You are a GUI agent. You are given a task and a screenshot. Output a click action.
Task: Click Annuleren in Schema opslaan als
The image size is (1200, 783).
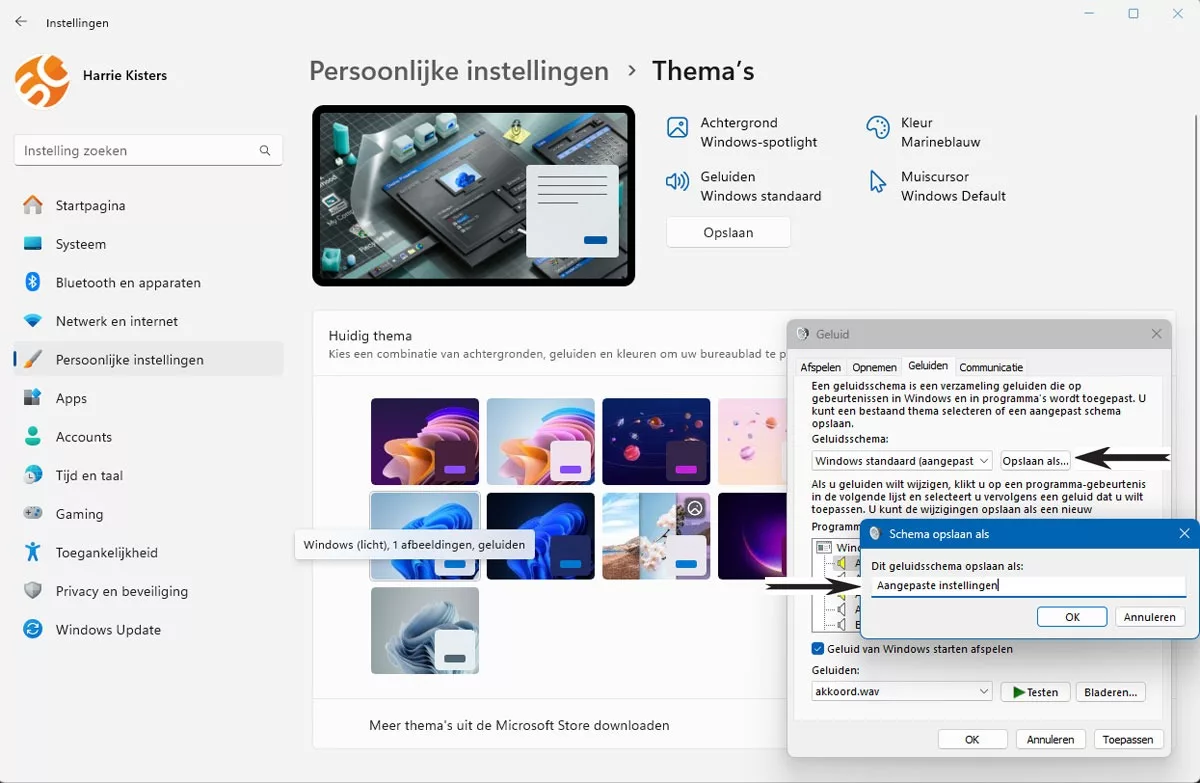click(x=1149, y=617)
